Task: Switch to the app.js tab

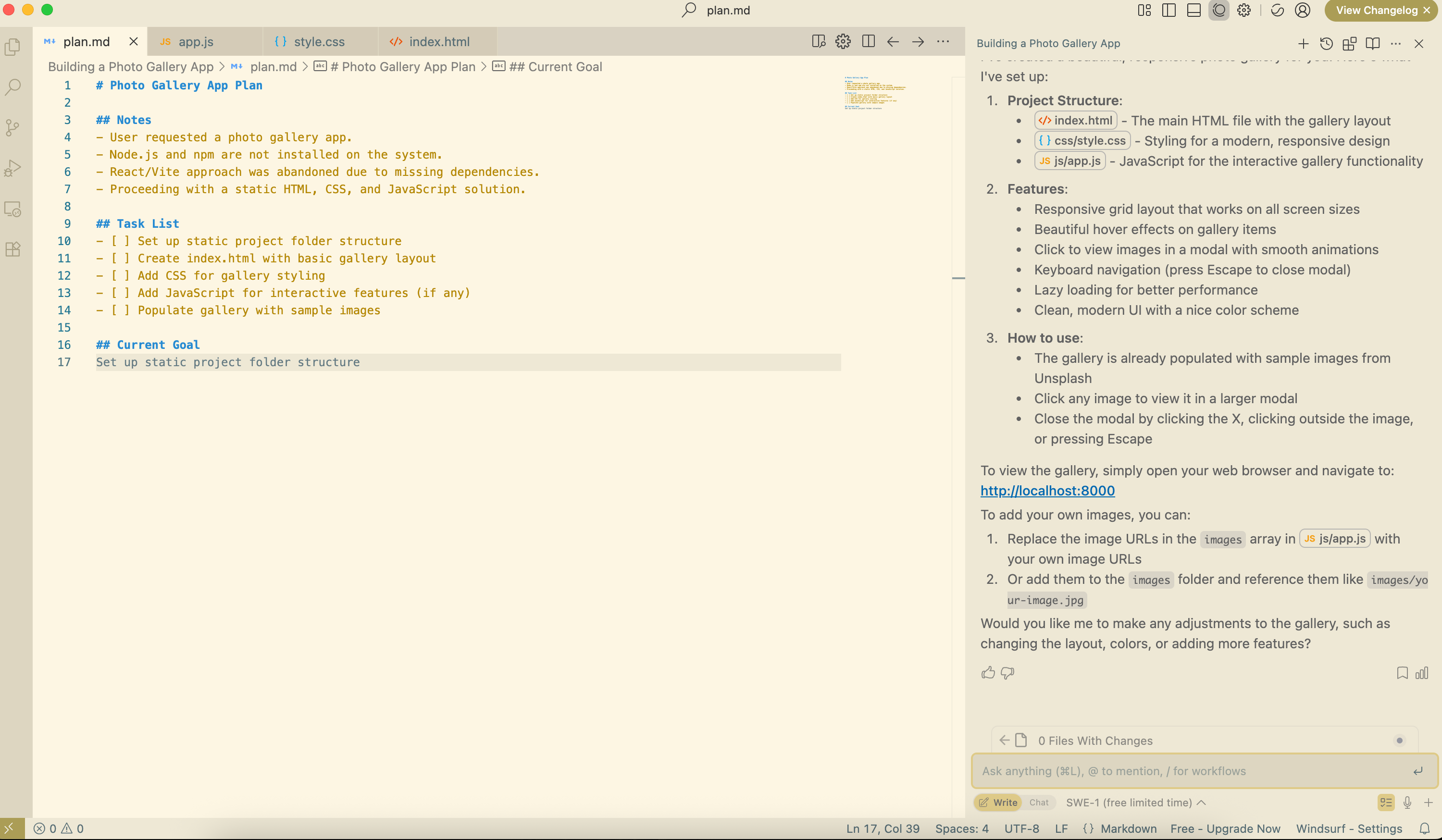Action: [x=196, y=42]
